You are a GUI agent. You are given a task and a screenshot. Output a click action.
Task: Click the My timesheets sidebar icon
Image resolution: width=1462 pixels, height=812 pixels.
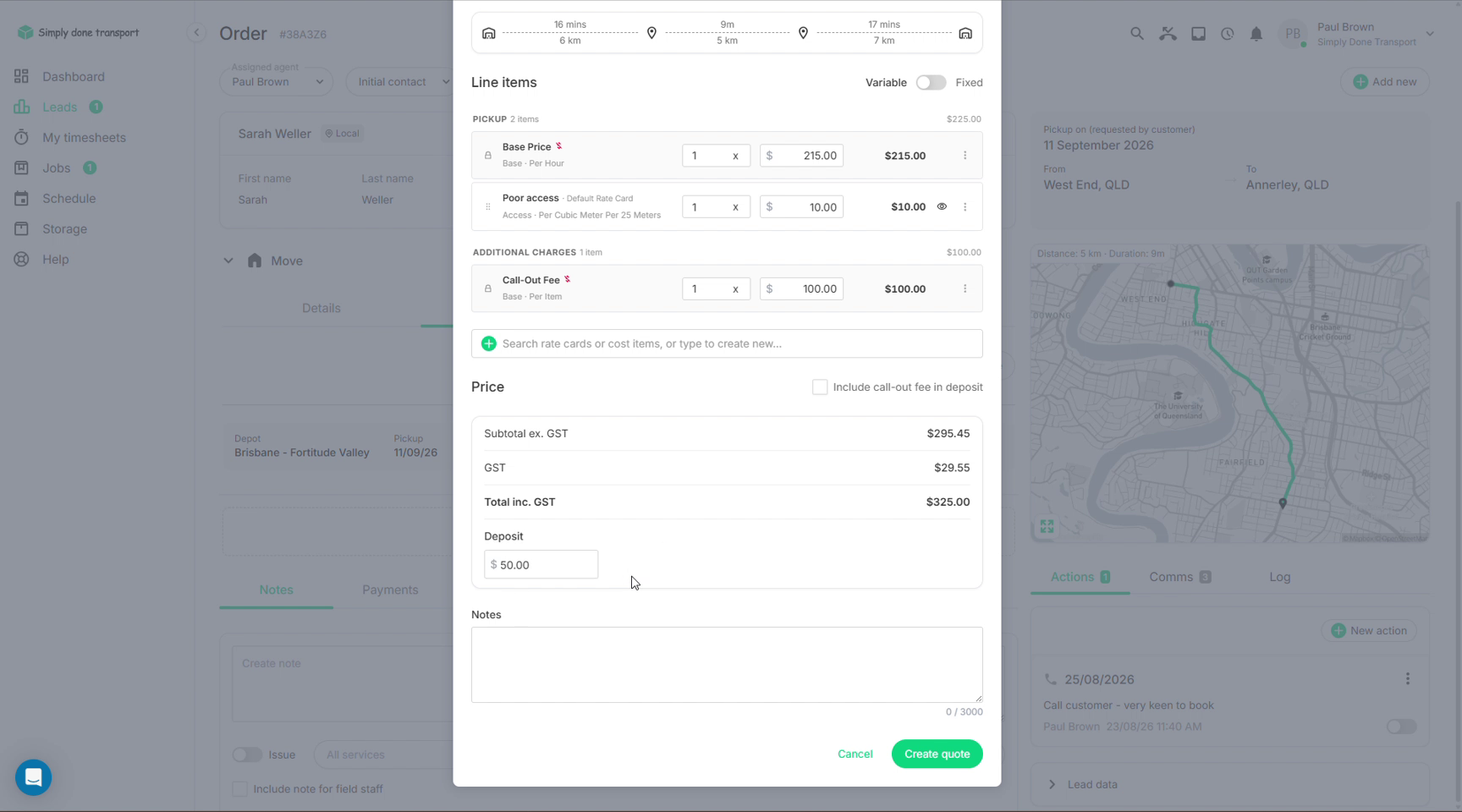click(22, 137)
